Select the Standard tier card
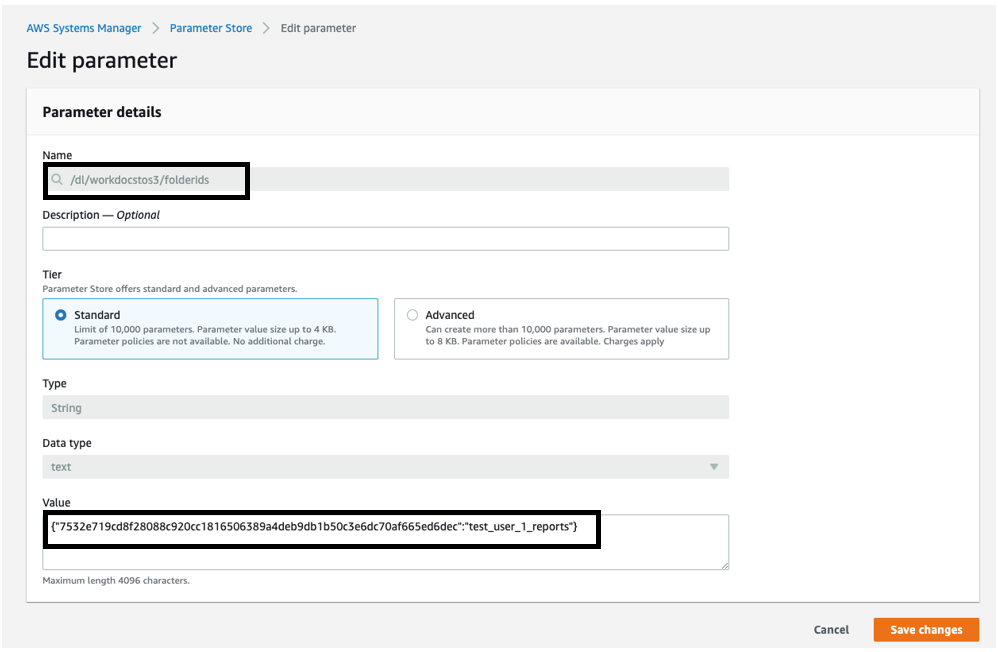998x652 pixels. (210, 328)
